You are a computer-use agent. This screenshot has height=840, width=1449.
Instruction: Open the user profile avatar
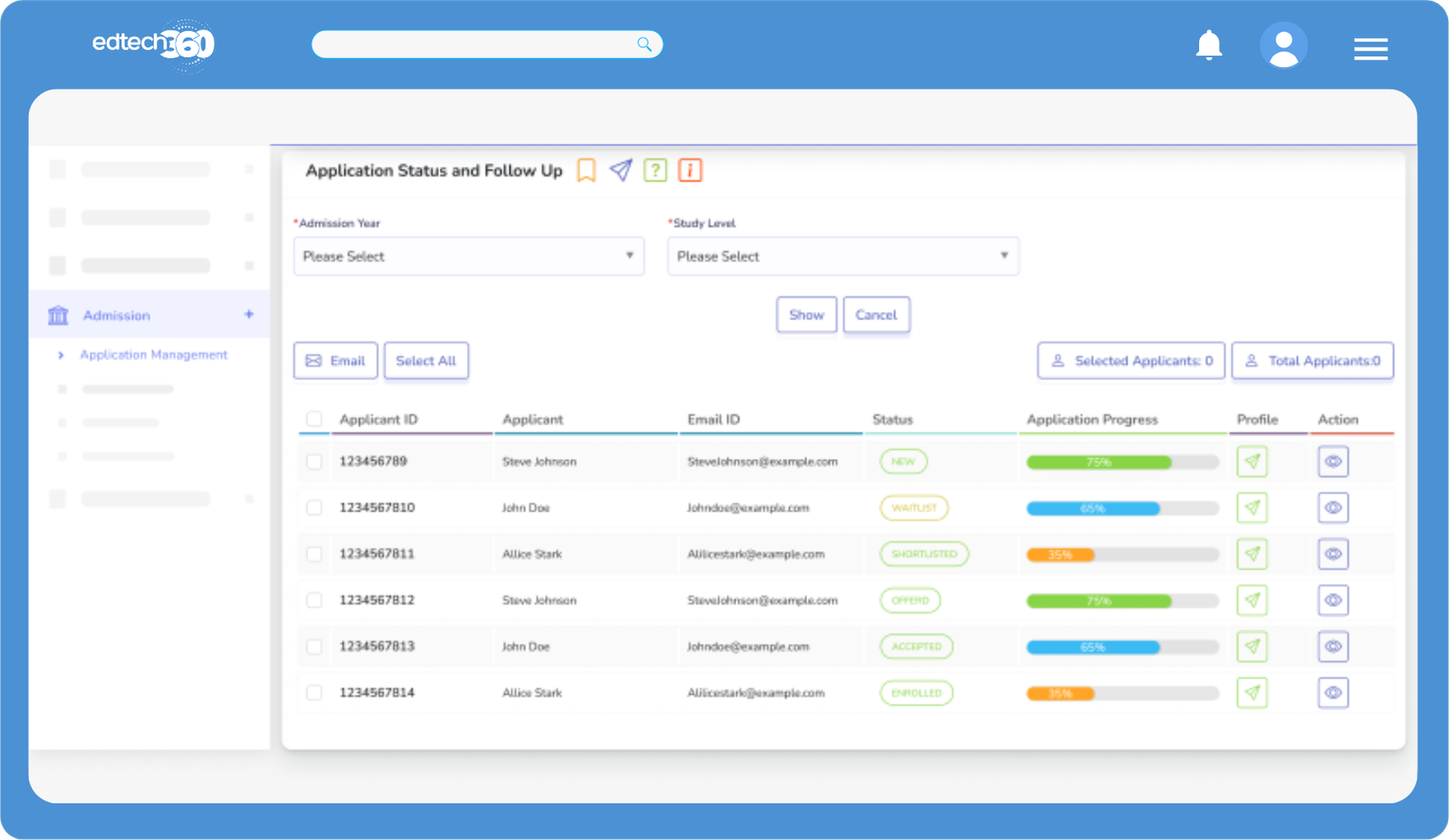pos(1283,45)
